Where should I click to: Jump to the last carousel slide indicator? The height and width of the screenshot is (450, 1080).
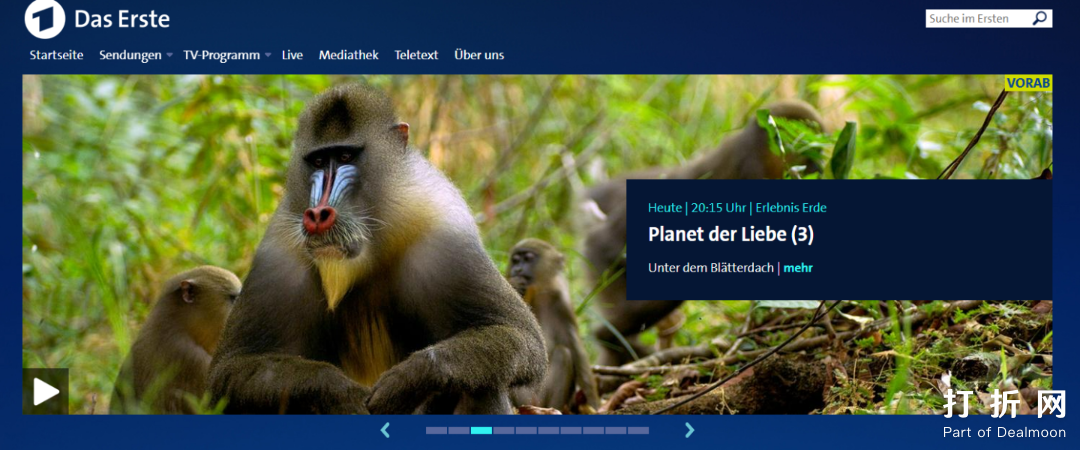click(x=638, y=430)
